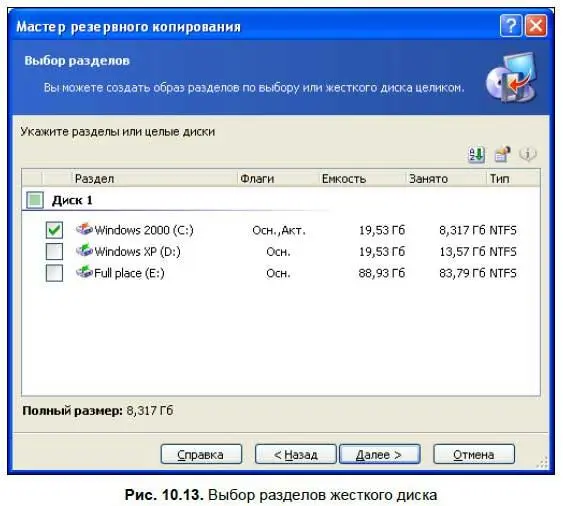The image size is (563, 506).
Task: Select the Windows 2000 (C:) row label
Action: 144,230
